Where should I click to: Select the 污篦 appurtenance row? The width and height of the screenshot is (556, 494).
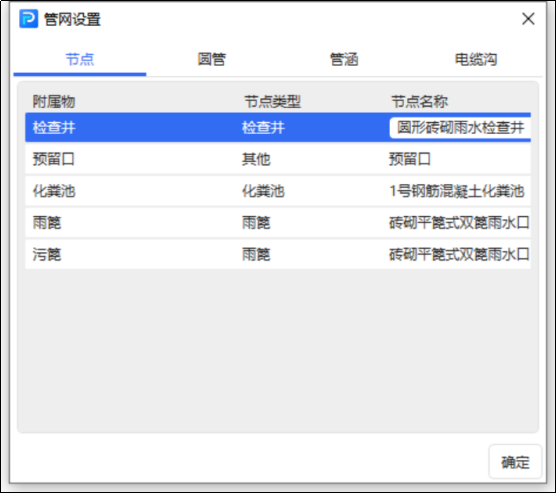pyautogui.click(x=47, y=254)
